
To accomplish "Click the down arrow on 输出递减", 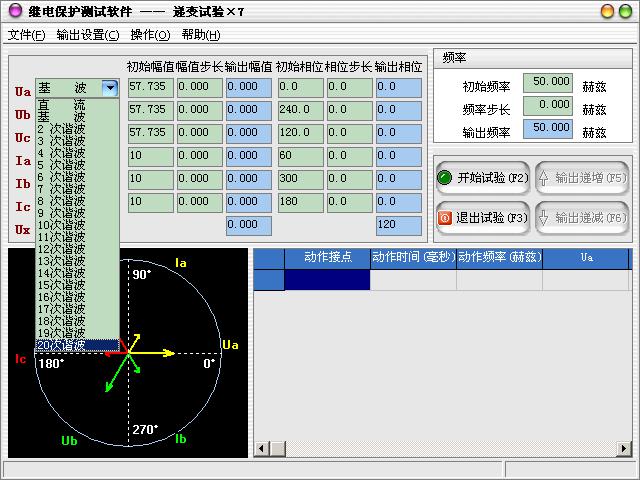I will (x=544, y=217).
